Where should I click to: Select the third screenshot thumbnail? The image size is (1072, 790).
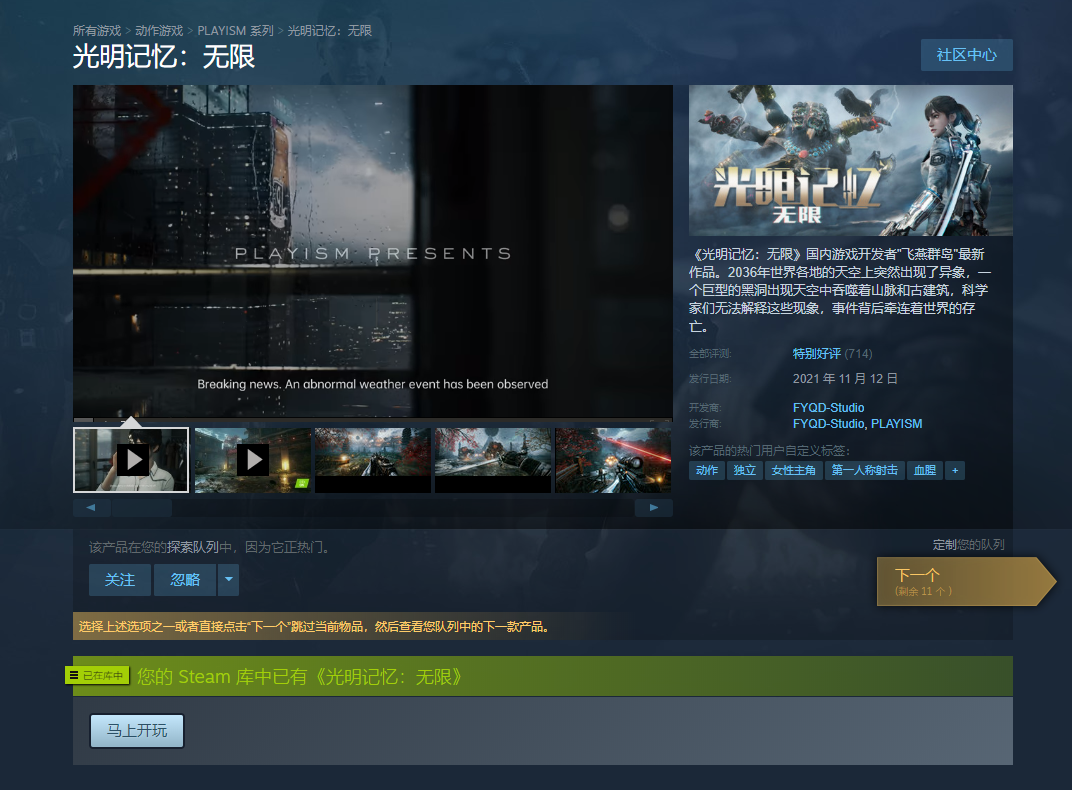(373, 460)
